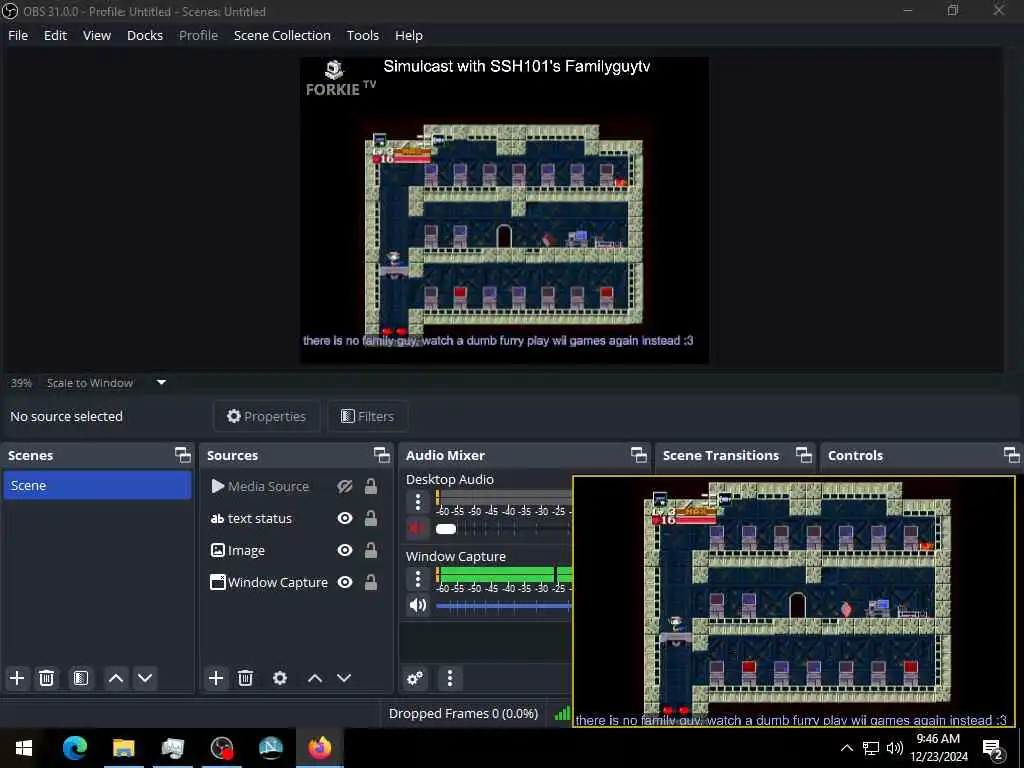Open the Docks menu
Image resolution: width=1024 pixels, height=768 pixels.
145,35
